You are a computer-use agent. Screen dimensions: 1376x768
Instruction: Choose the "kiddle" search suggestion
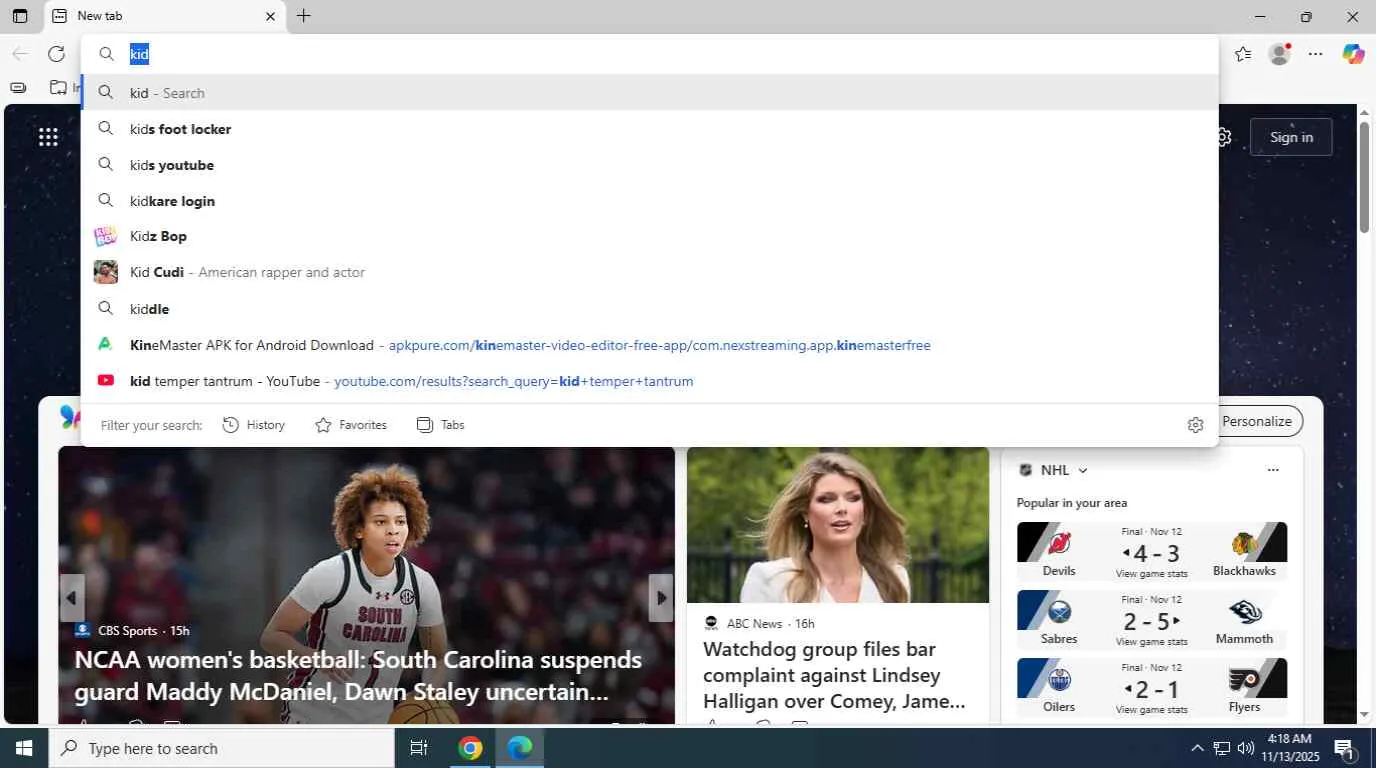(x=650, y=309)
